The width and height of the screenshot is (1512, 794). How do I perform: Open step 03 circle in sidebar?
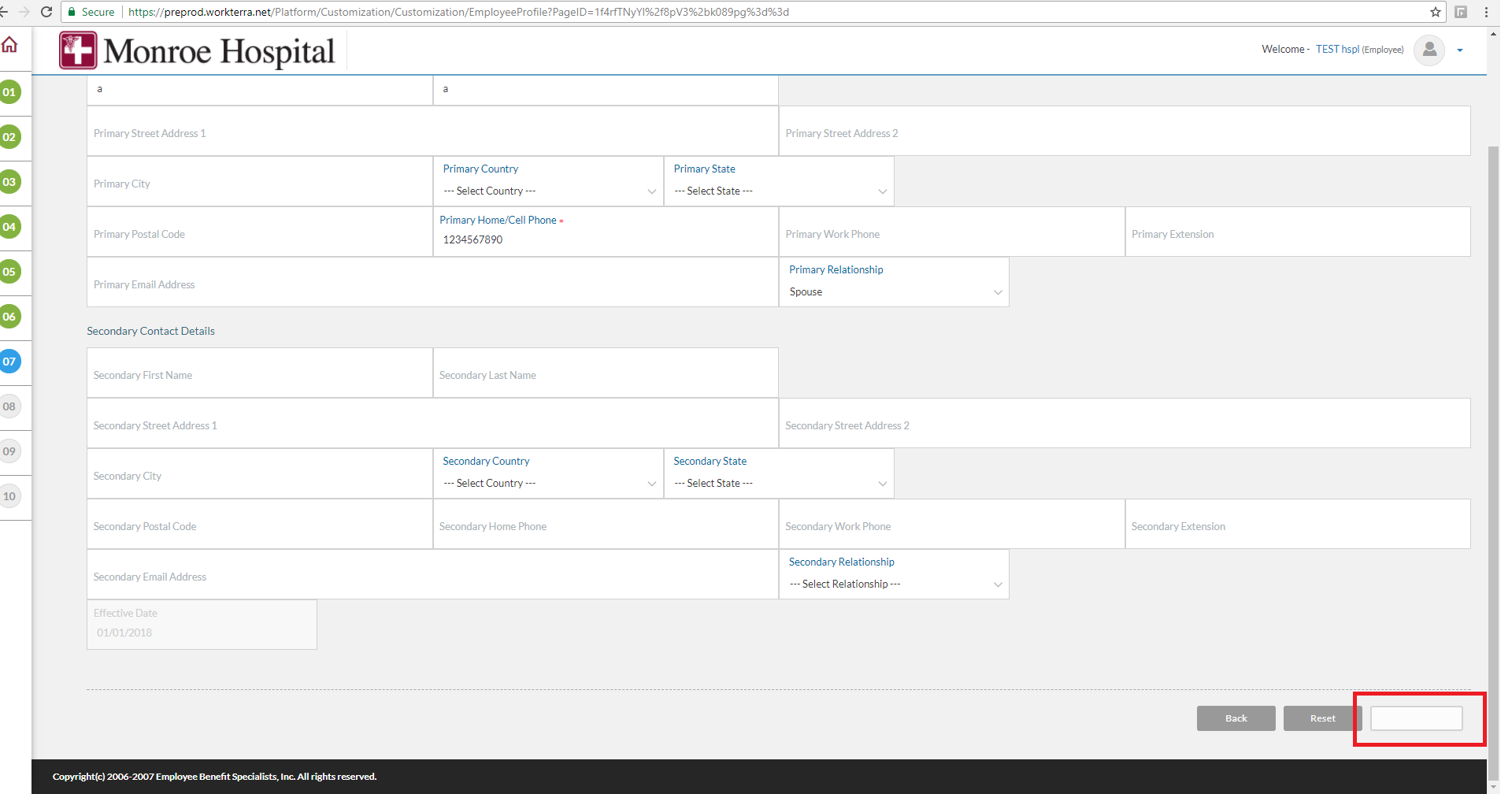(x=9, y=182)
